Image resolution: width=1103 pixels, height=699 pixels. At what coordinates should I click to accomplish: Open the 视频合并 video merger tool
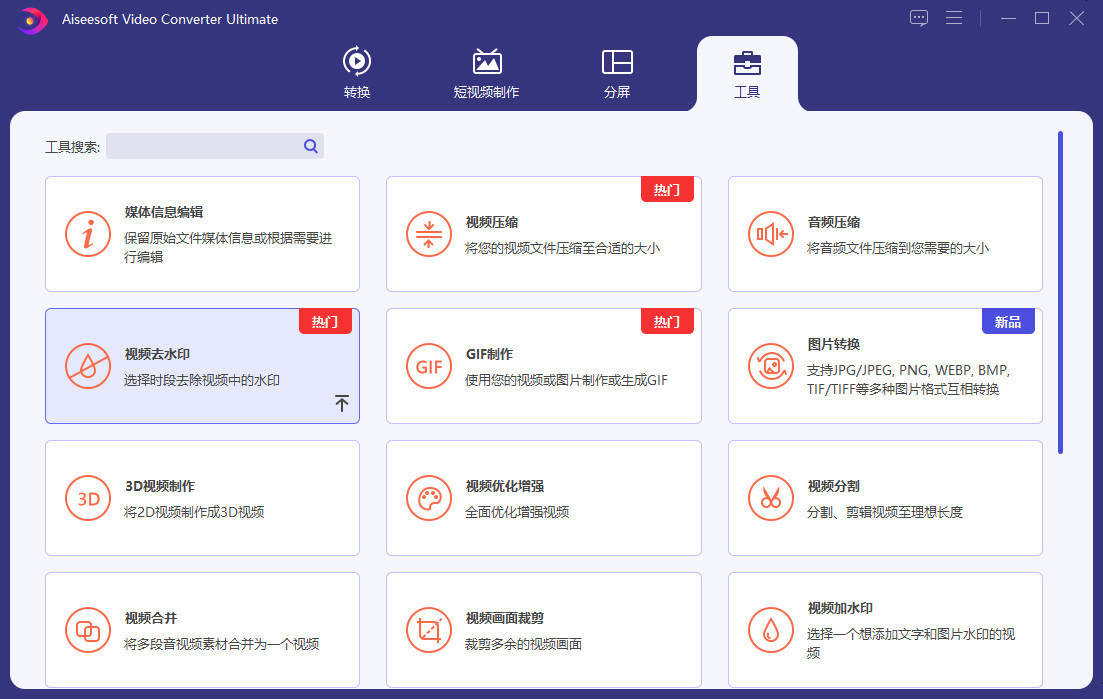[x=200, y=630]
